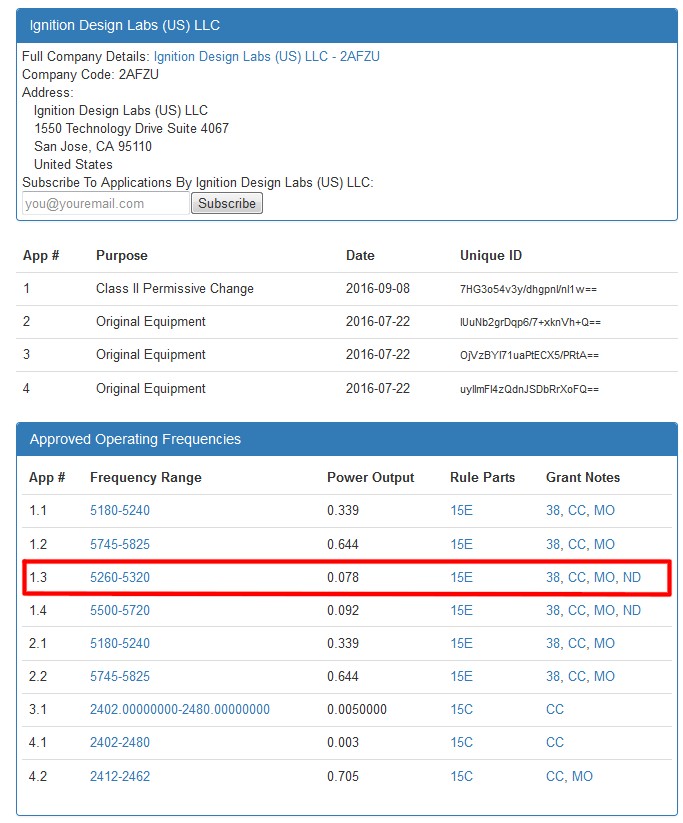Open the 5500-5720 frequency range link
The width and height of the screenshot is (683, 823).
(x=120, y=610)
